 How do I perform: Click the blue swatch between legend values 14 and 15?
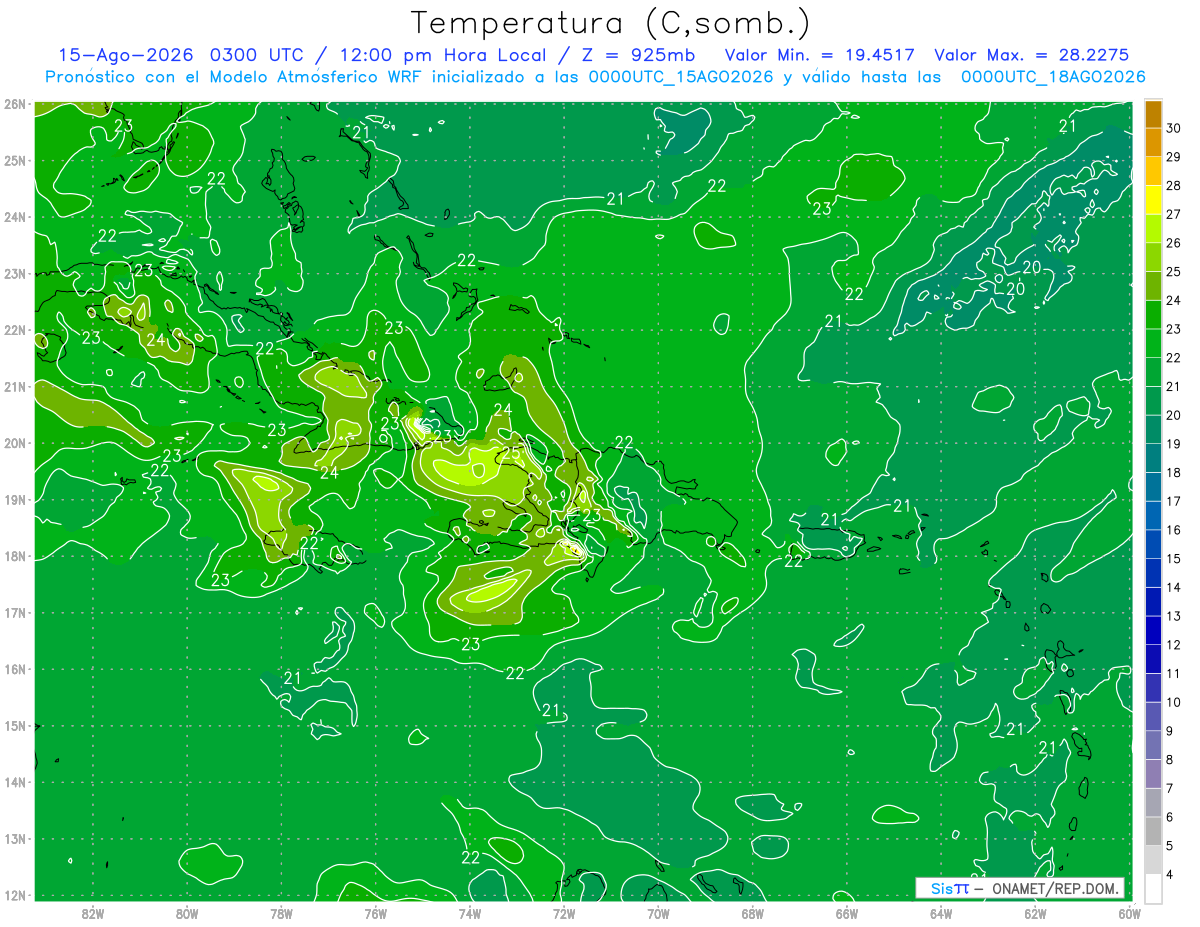click(1153, 573)
